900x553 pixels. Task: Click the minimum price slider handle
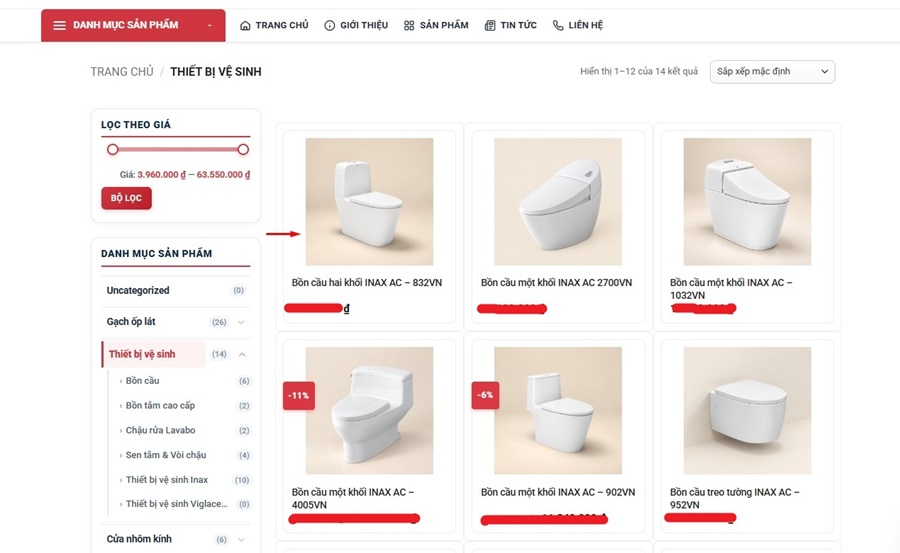(x=112, y=149)
